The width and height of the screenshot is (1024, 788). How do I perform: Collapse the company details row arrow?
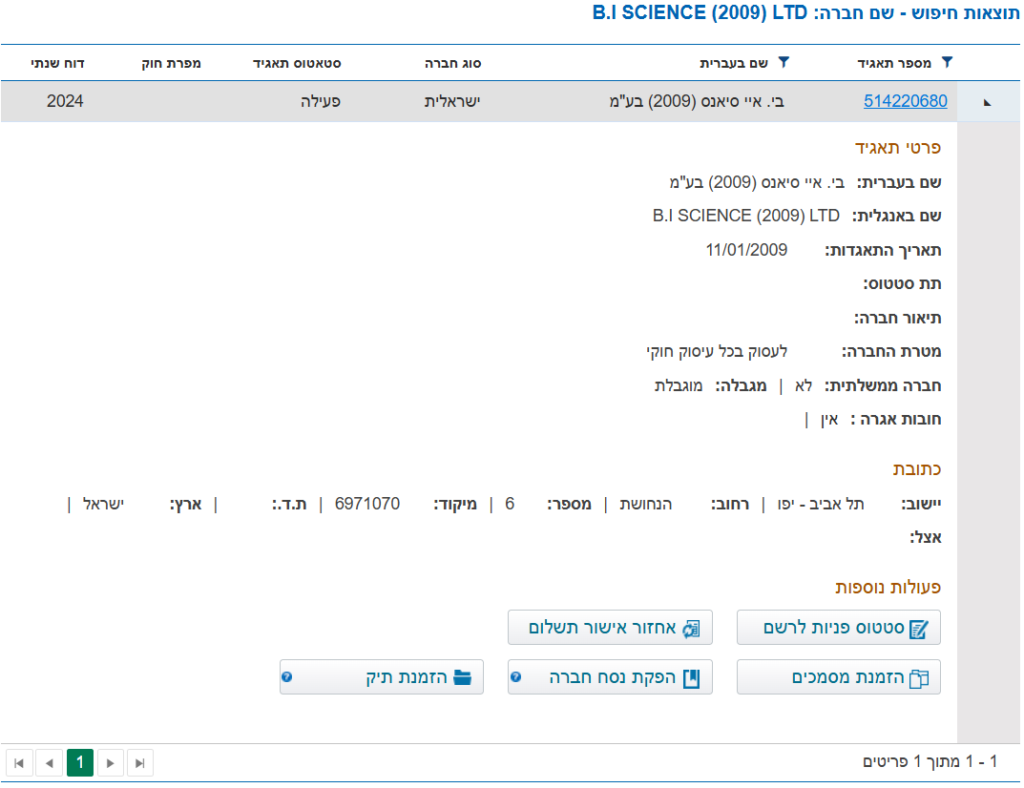(988, 102)
